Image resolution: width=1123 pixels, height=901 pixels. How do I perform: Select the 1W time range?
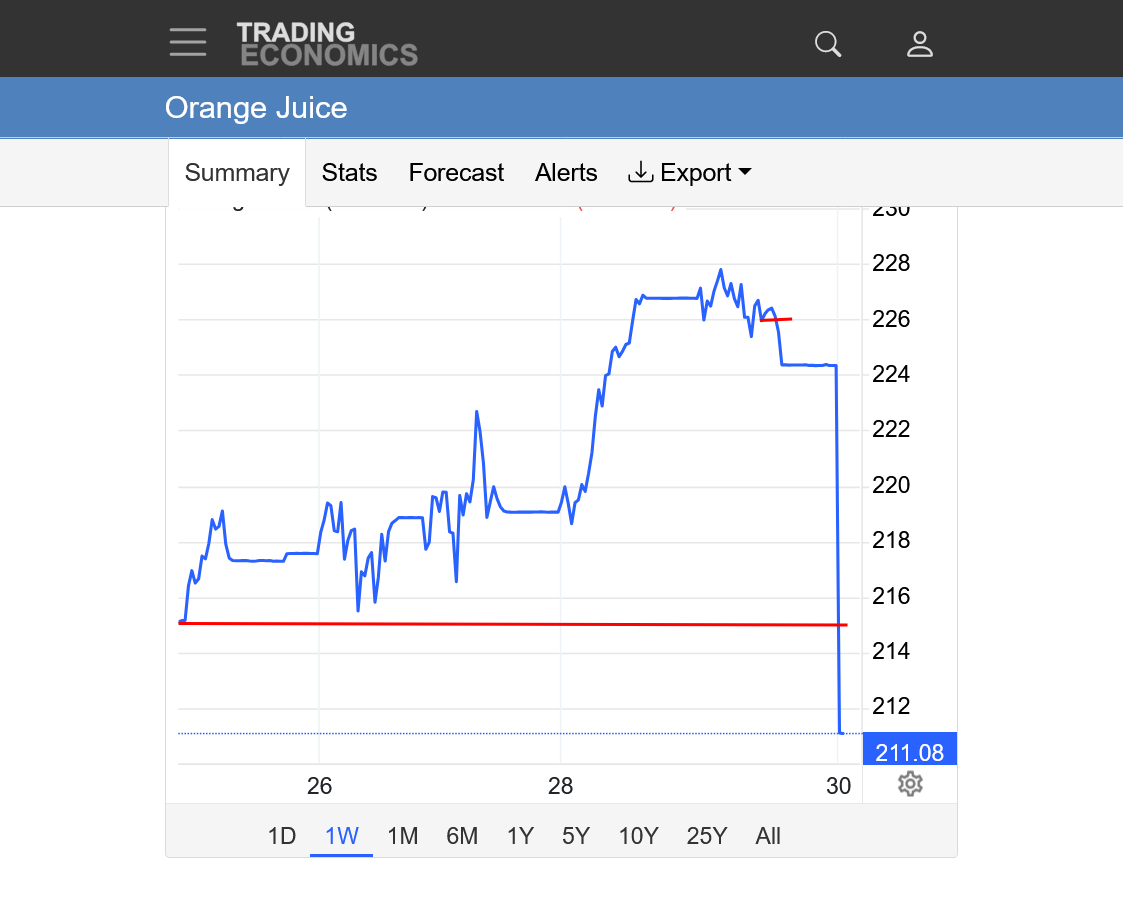click(x=342, y=836)
